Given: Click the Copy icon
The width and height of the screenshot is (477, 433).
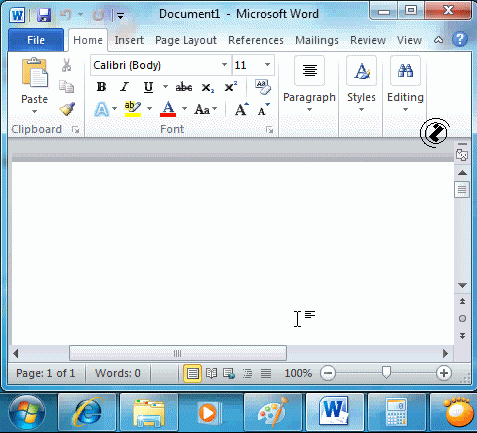Looking at the screenshot, I should tap(66, 87).
